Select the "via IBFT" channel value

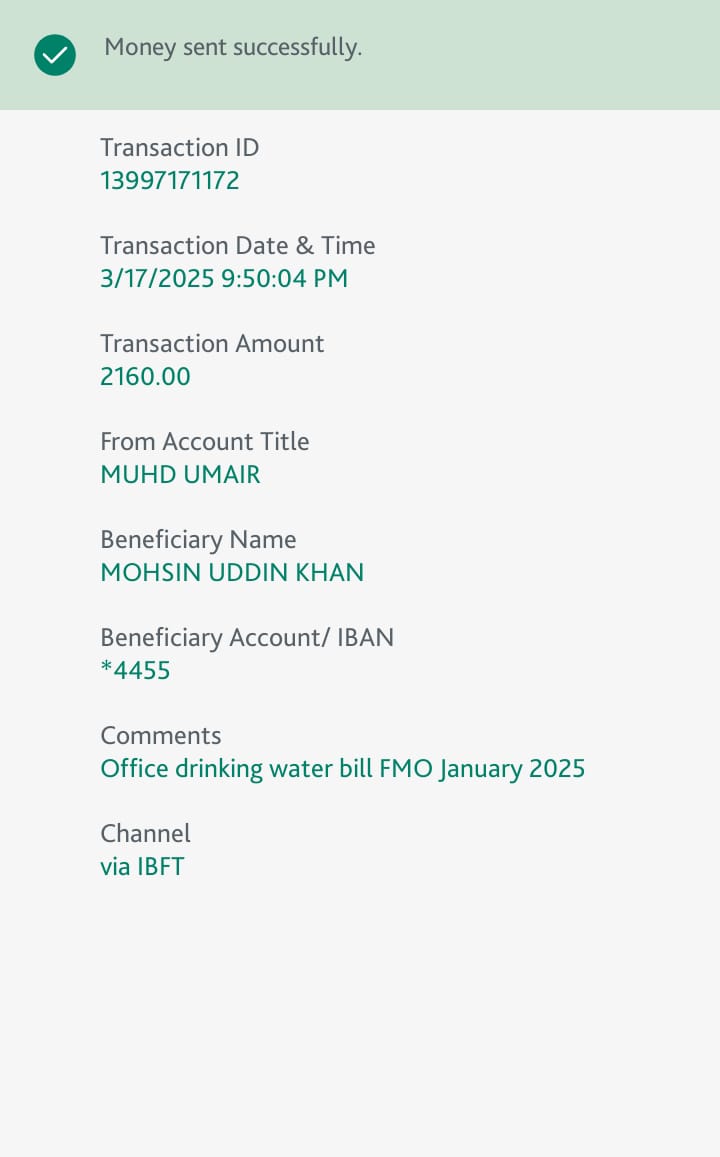pyautogui.click(x=142, y=867)
